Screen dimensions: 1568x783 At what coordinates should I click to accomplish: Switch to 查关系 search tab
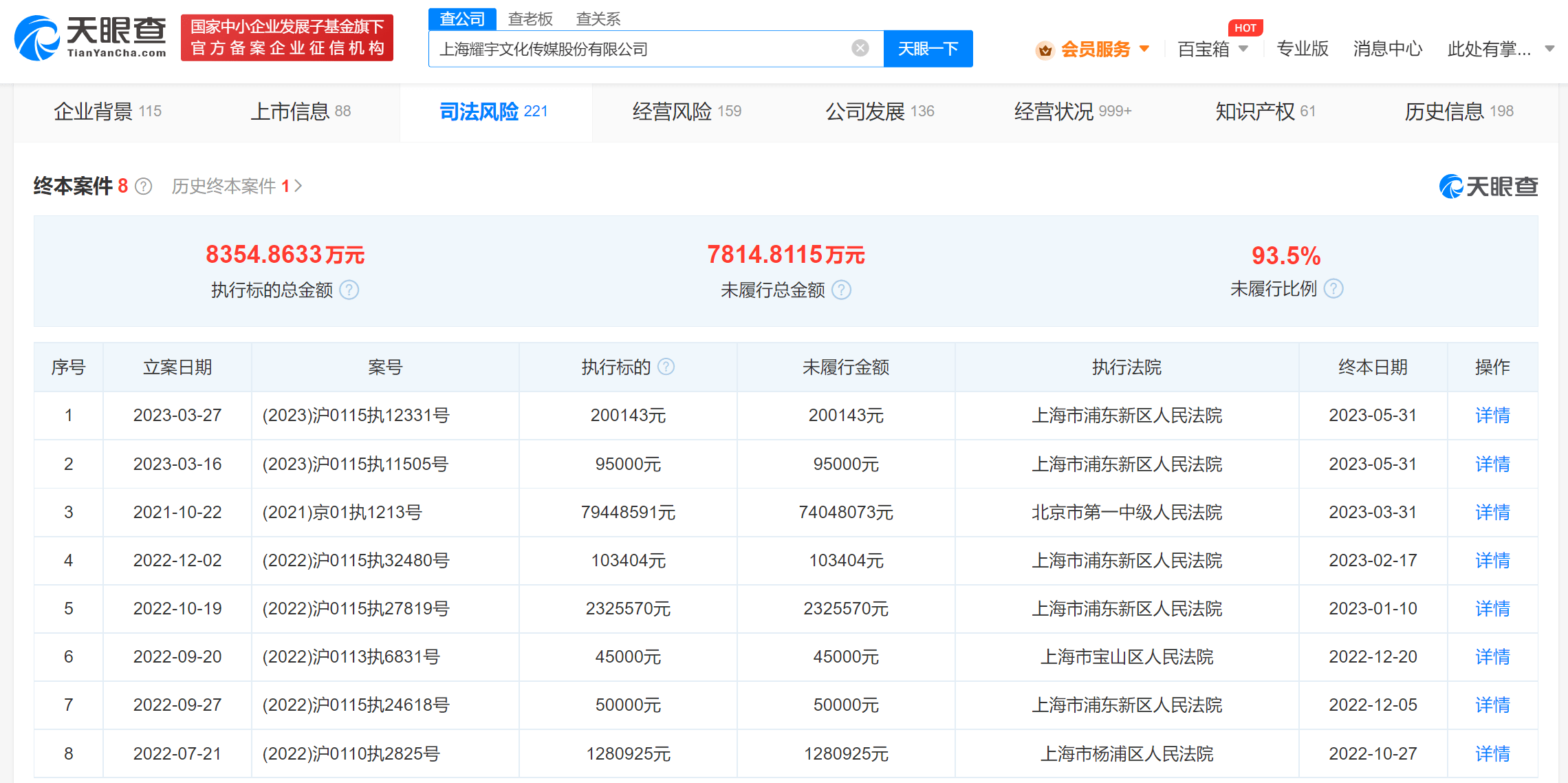598,19
